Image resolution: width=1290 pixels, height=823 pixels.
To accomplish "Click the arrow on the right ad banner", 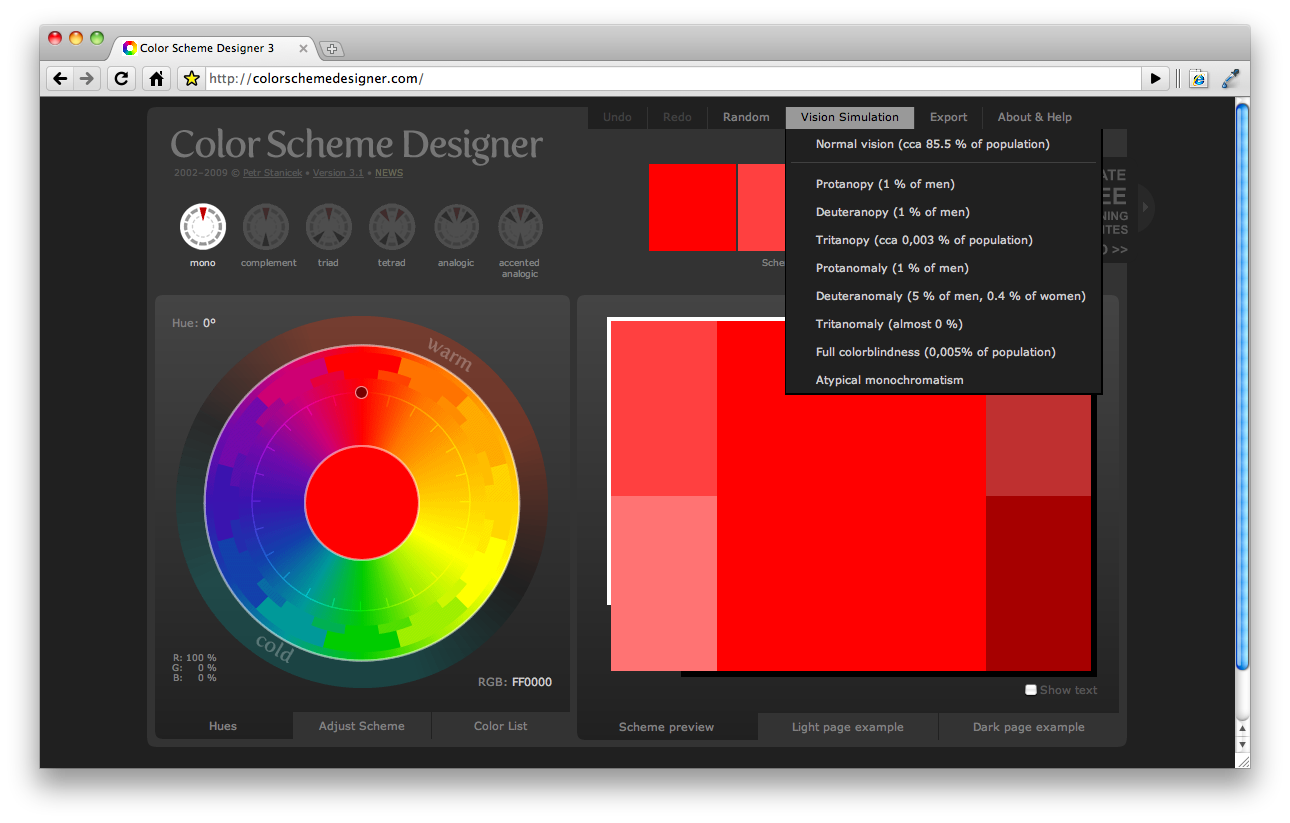I will pyautogui.click(x=1145, y=208).
